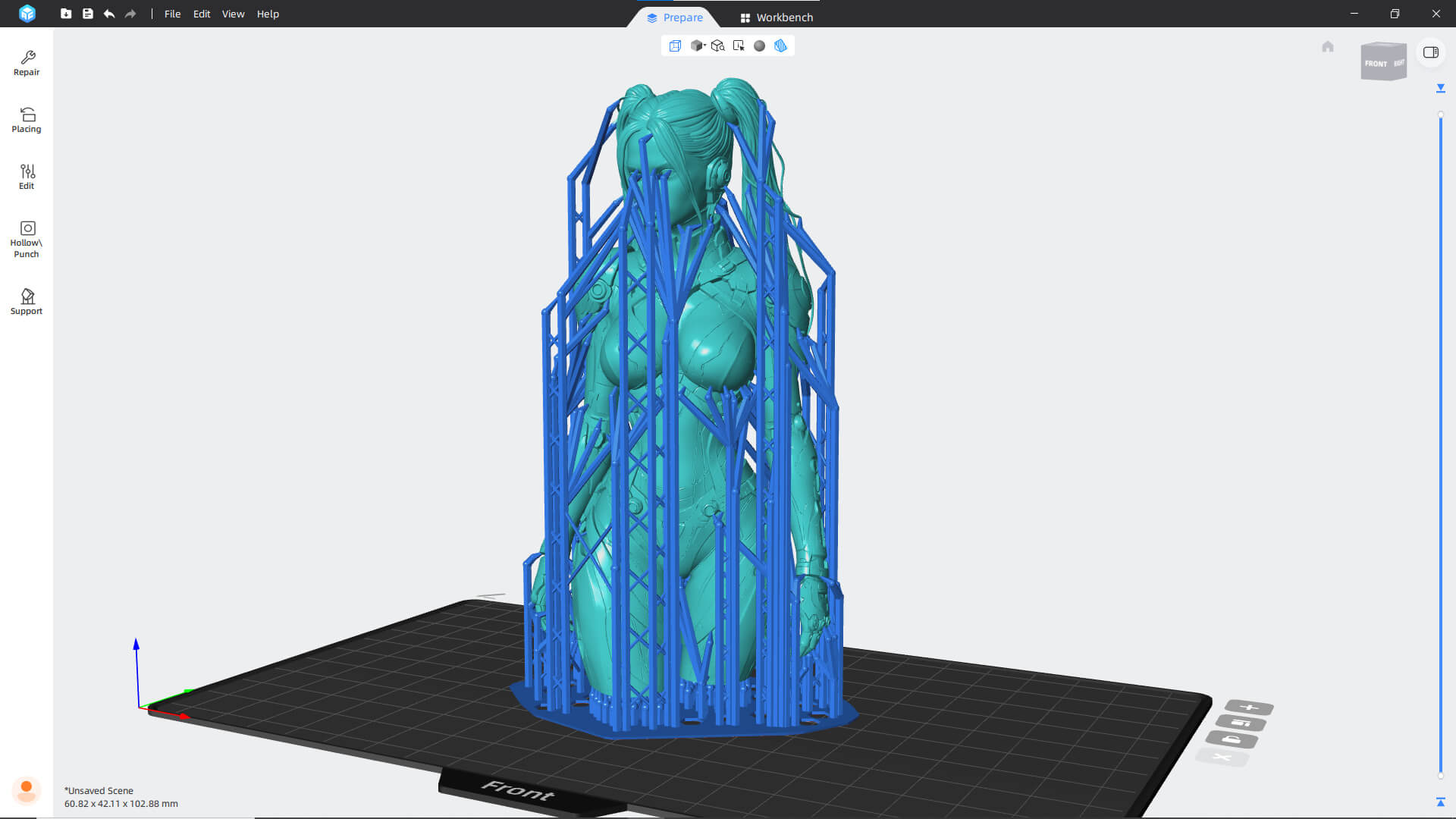Jump layer slider to top arrow

(1441, 89)
